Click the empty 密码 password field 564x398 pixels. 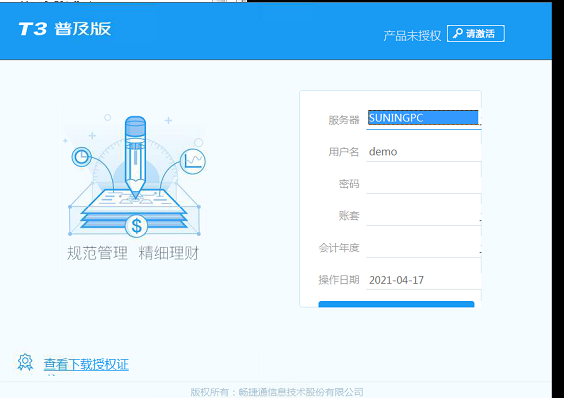point(423,184)
